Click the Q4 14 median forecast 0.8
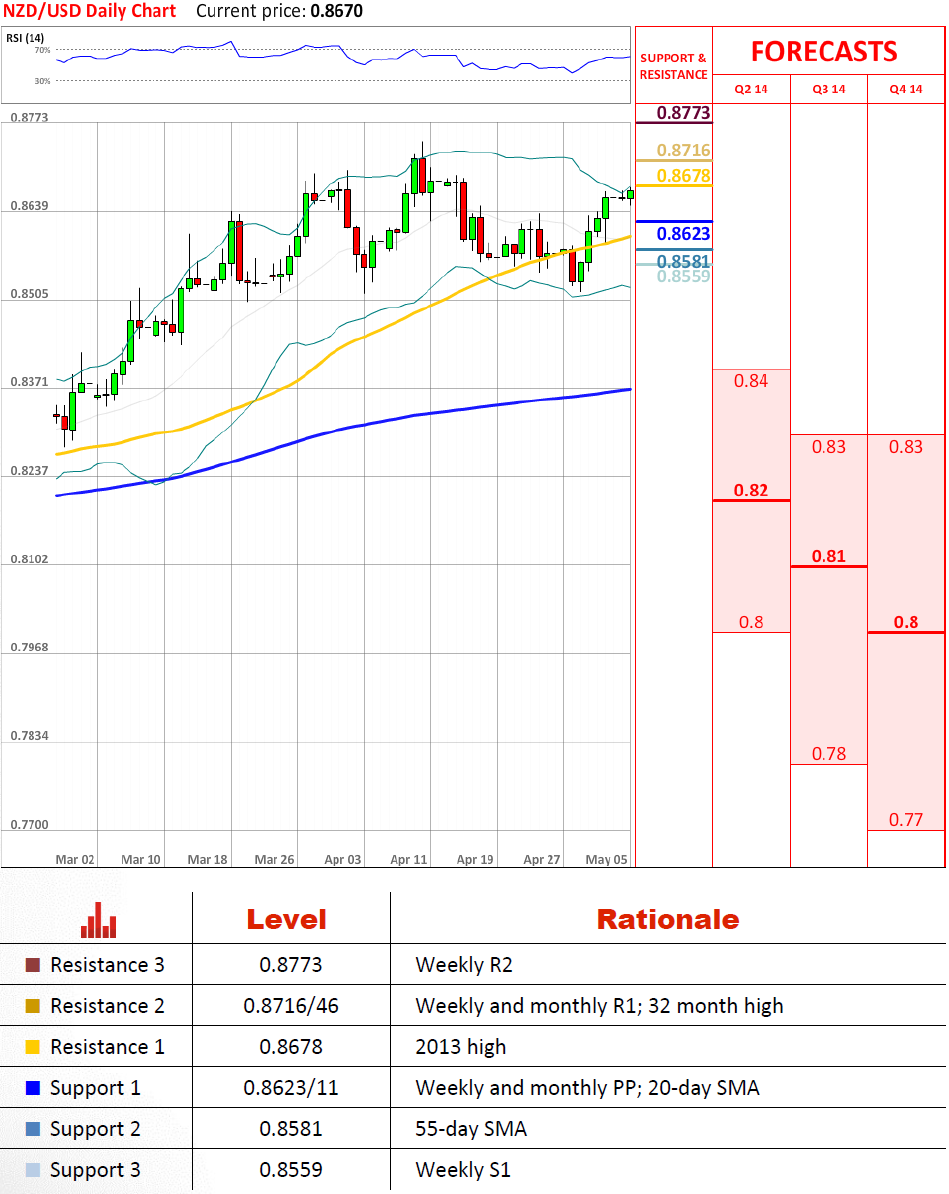 click(906, 622)
